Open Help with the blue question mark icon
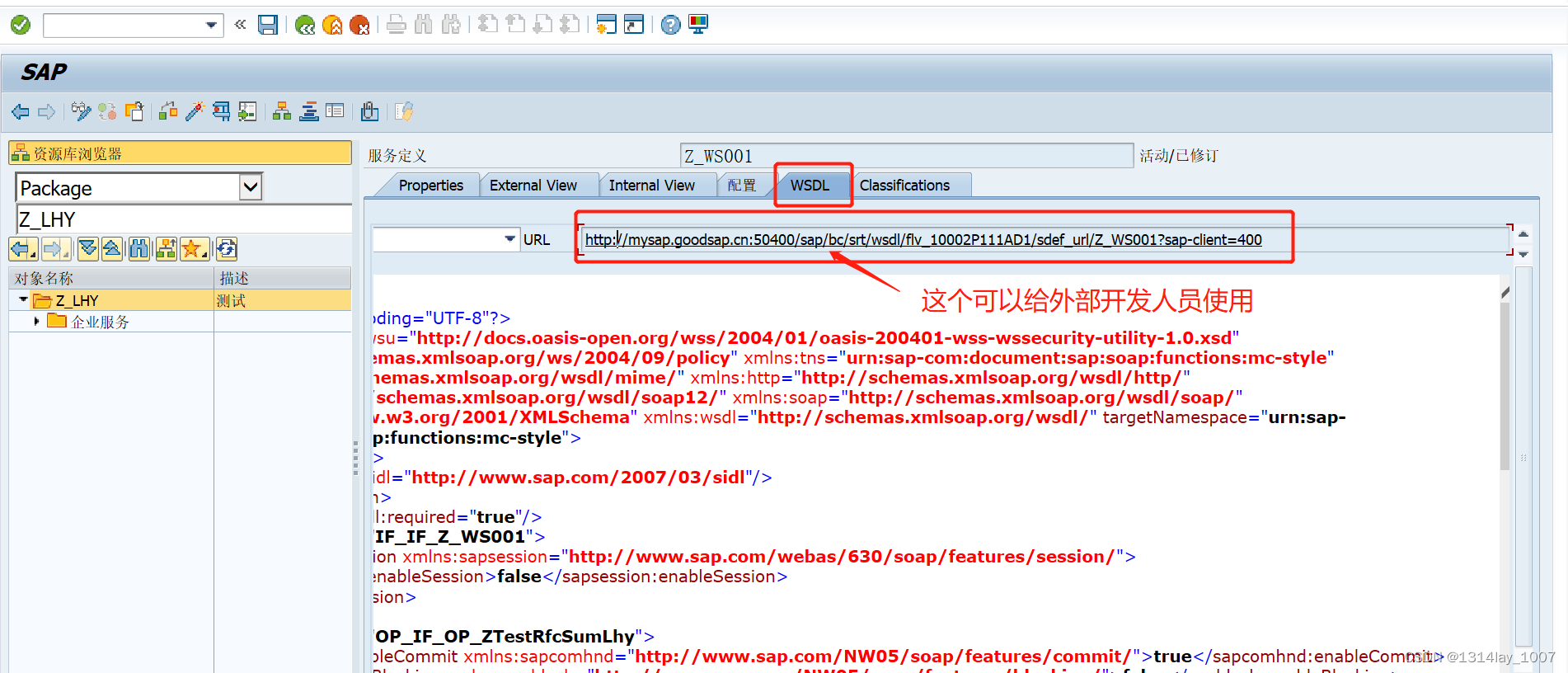The image size is (1568, 673). (x=671, y=25)
